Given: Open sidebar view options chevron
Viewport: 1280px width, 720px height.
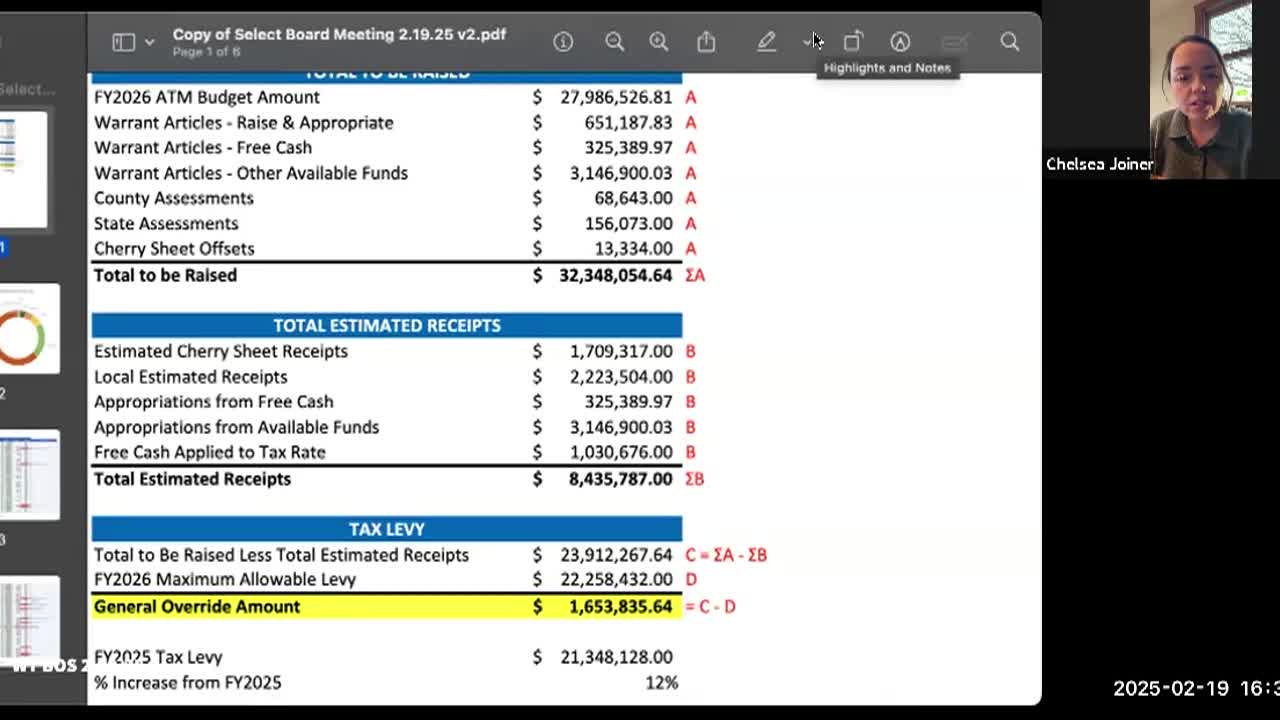Looking at the screenshot, I should pos(149,42).
